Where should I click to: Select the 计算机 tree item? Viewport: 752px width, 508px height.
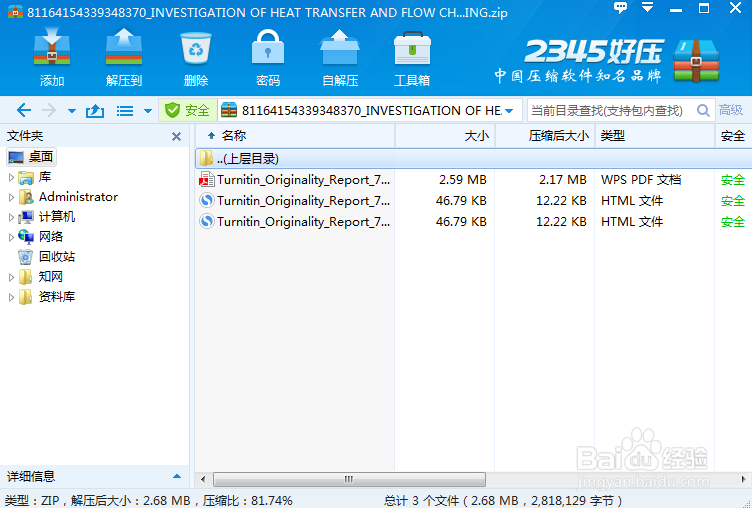pos(47,217)
